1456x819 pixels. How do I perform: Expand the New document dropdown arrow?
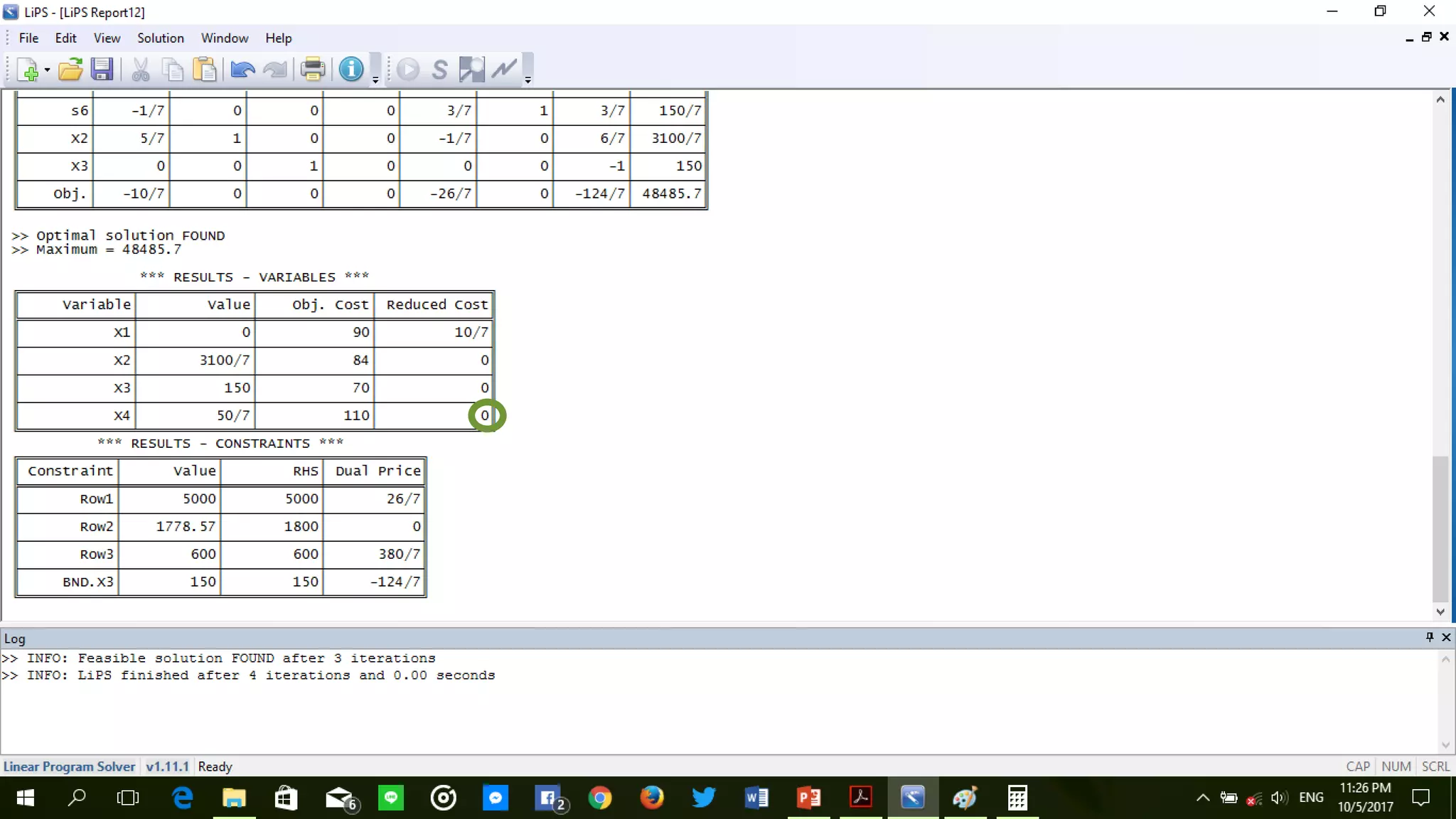pyautogui.click(x=47, y=70)
